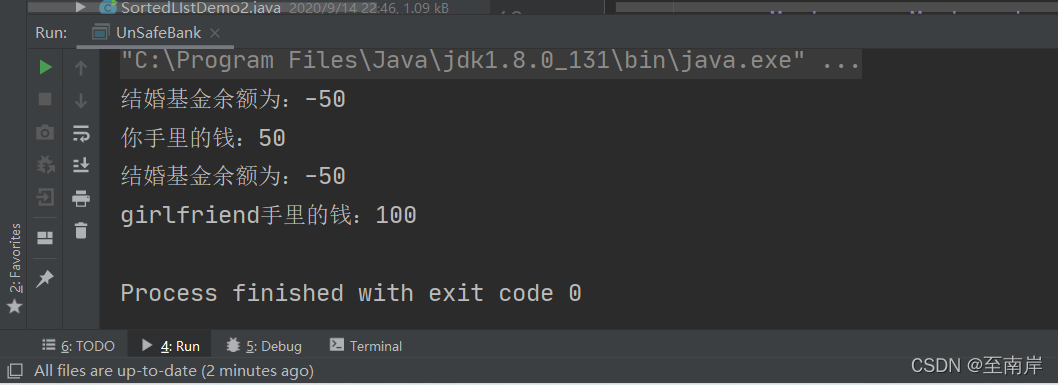Click the Down the Stack Trace arrow
This screenshot has width=1058, height=385.
81,100
